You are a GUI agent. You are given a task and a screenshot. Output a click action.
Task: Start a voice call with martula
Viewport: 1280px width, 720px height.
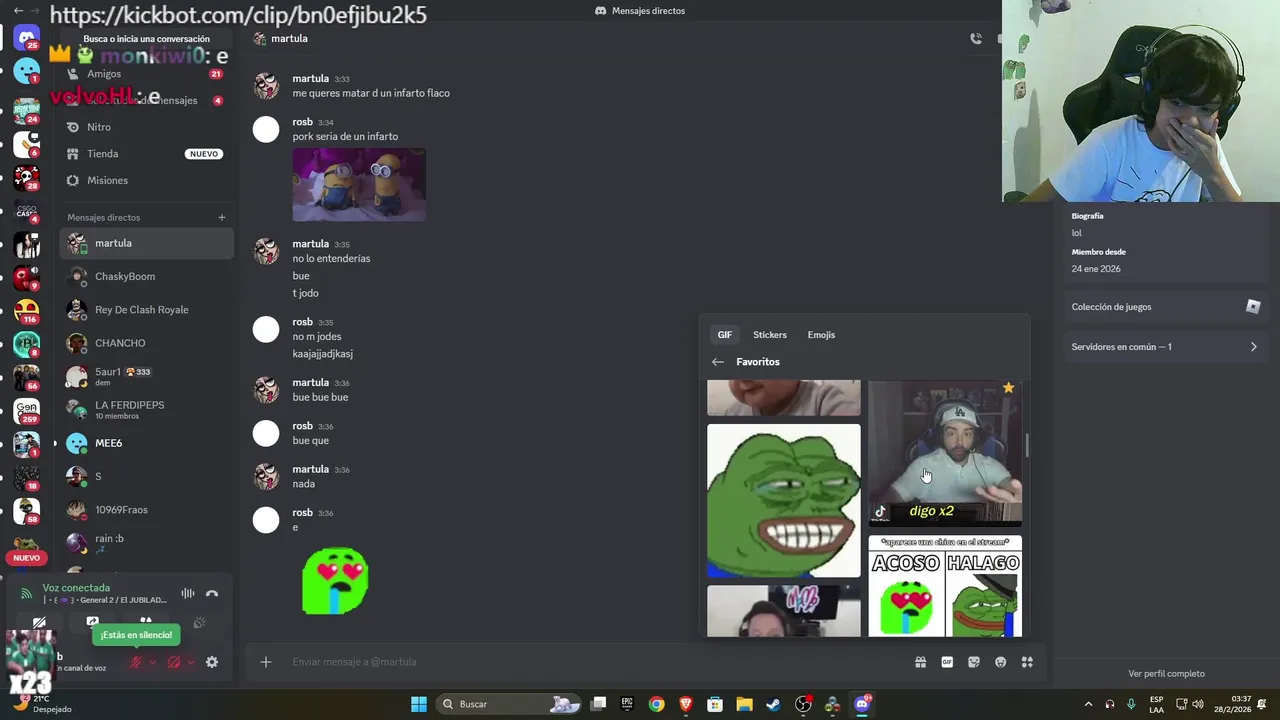976,38
